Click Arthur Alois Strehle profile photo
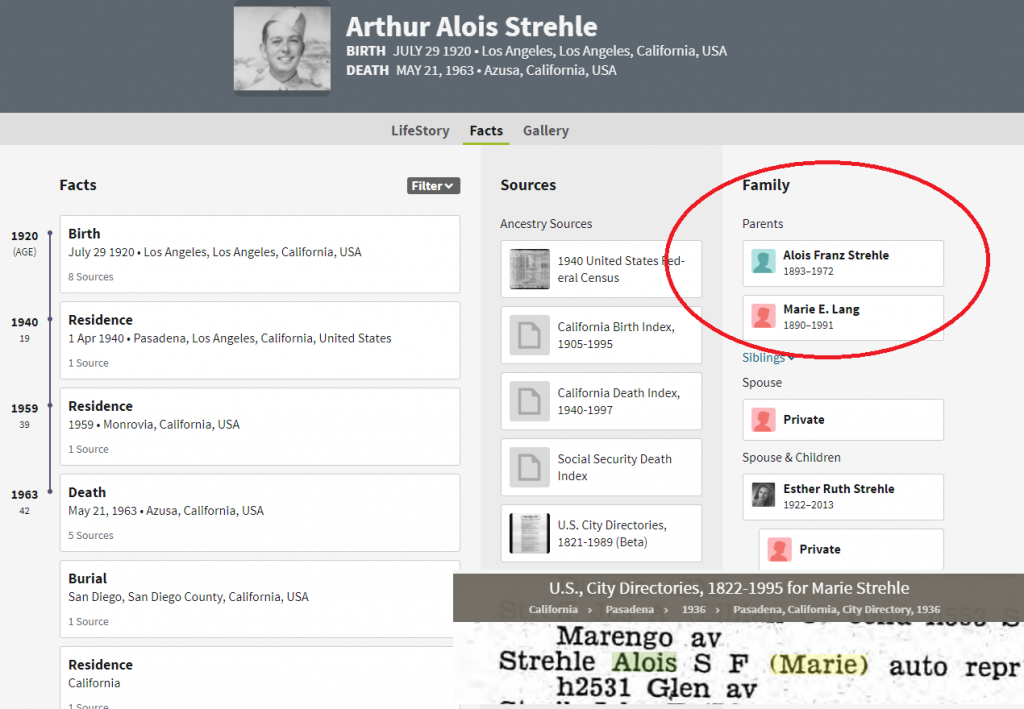Image resolution: width=1024 pixels, height=709 pixels. [282, 51]
